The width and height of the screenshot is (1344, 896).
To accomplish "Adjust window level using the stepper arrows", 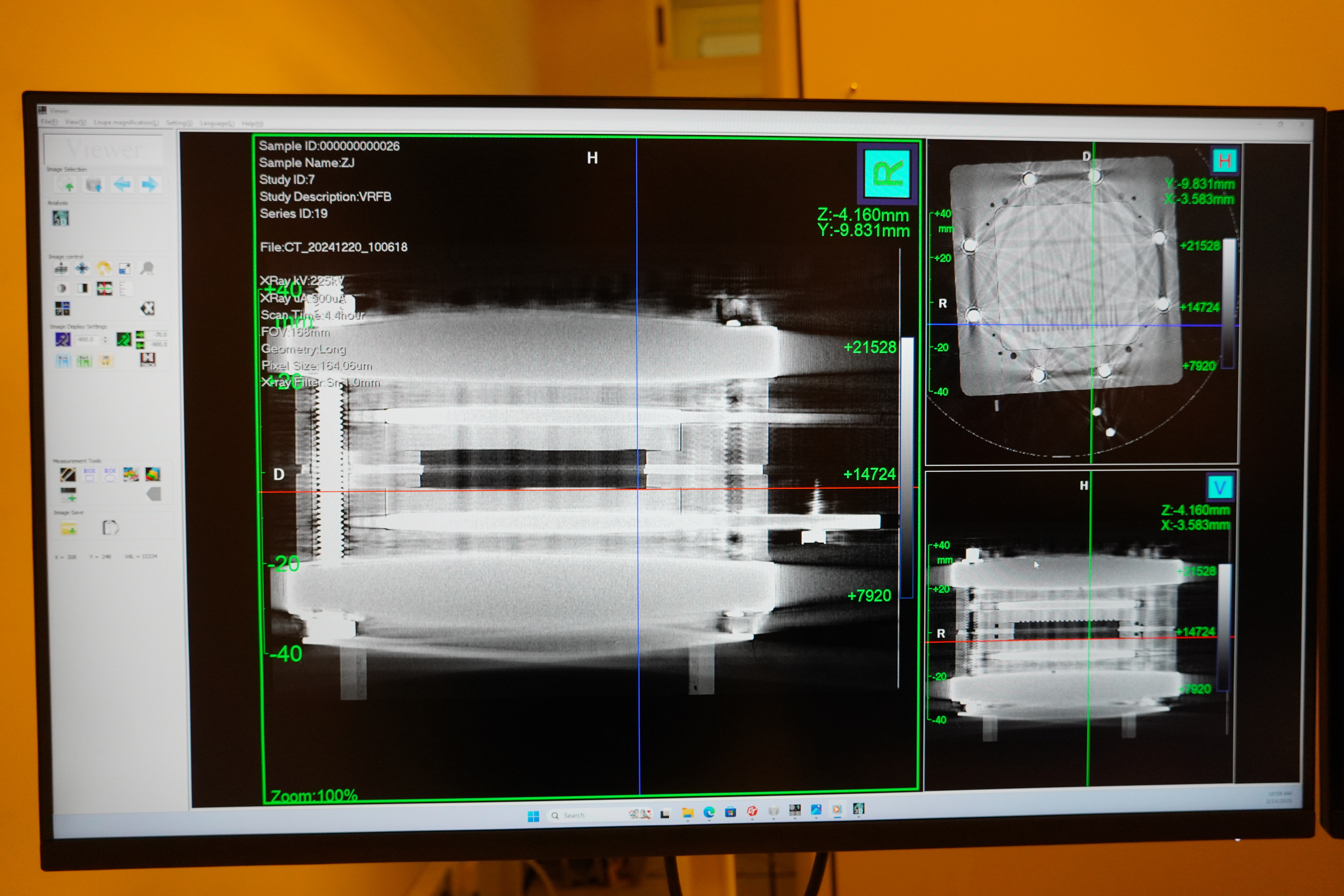I will [106, 339].
